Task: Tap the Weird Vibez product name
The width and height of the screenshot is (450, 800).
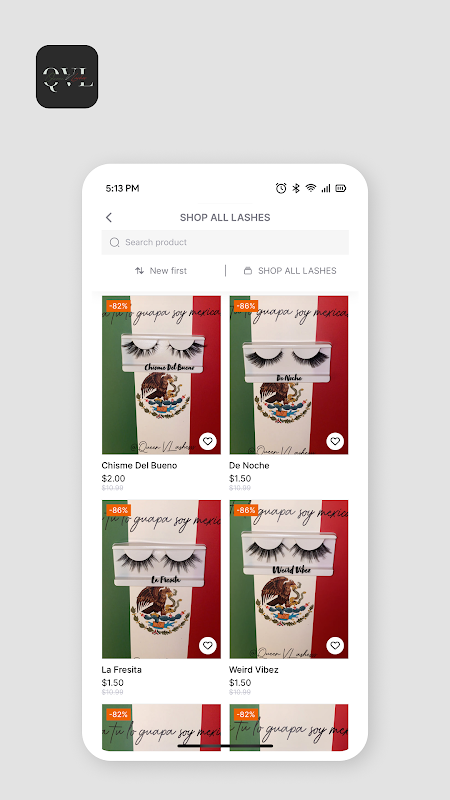Action: click(254, 669)
